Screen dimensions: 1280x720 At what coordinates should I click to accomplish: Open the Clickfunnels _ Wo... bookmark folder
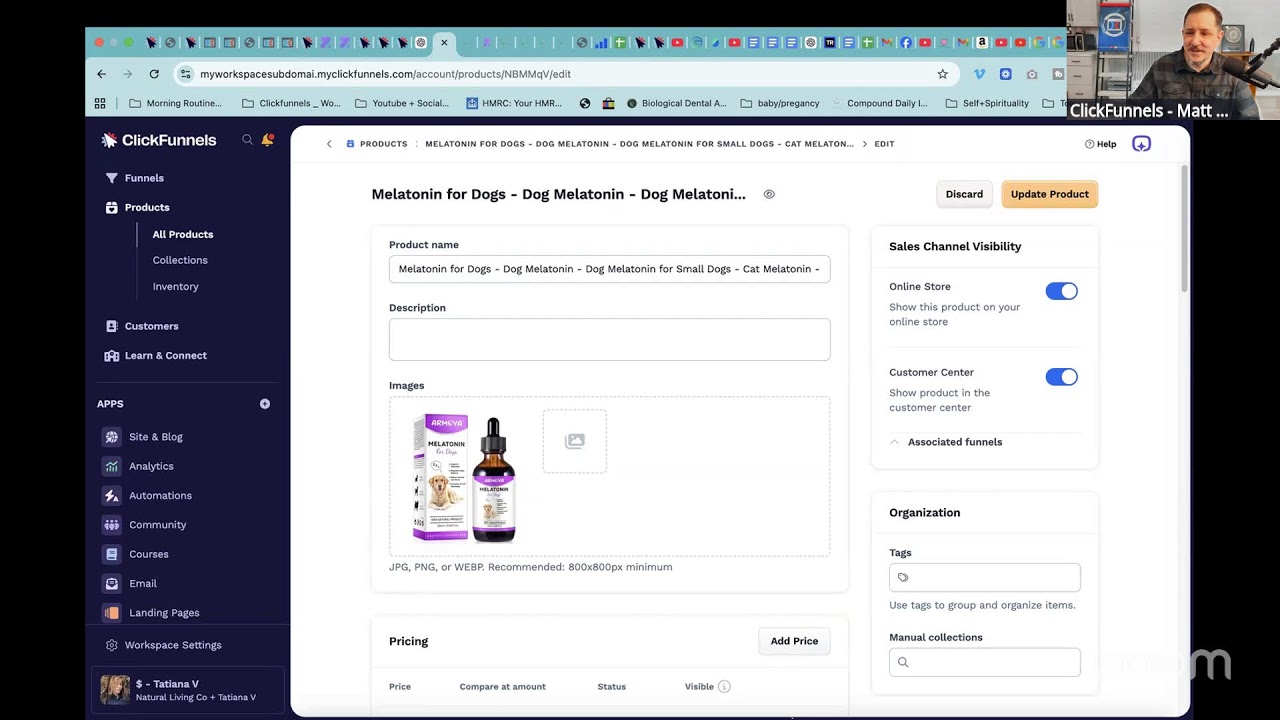click(x=291, y=103)
